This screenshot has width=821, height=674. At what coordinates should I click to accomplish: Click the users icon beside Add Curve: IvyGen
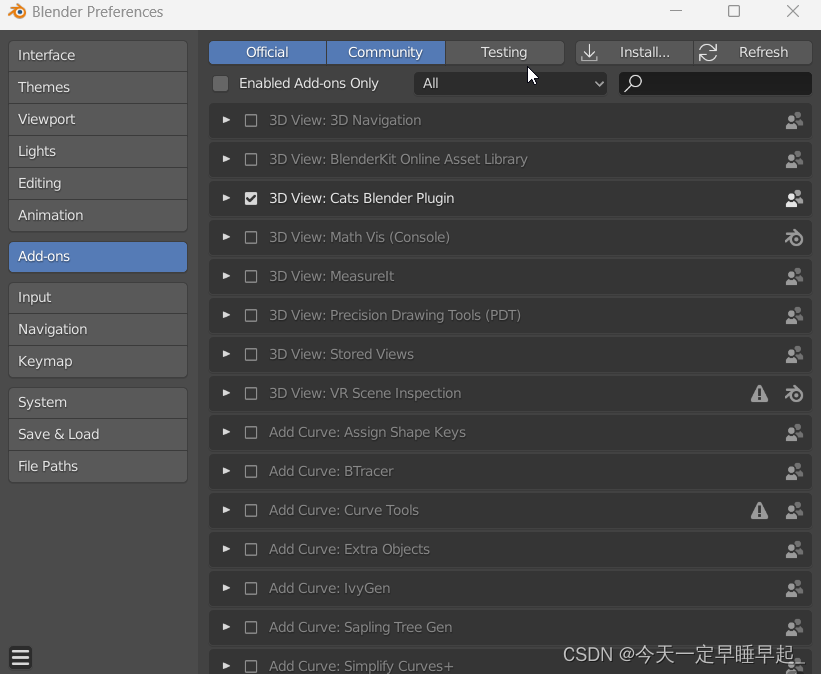point(794,588)
